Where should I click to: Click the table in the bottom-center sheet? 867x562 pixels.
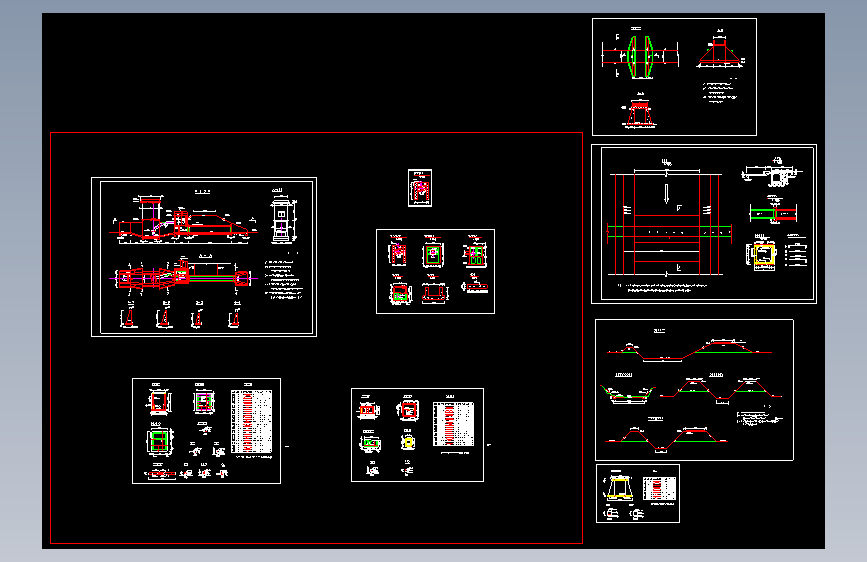click(x=453, y=424)
